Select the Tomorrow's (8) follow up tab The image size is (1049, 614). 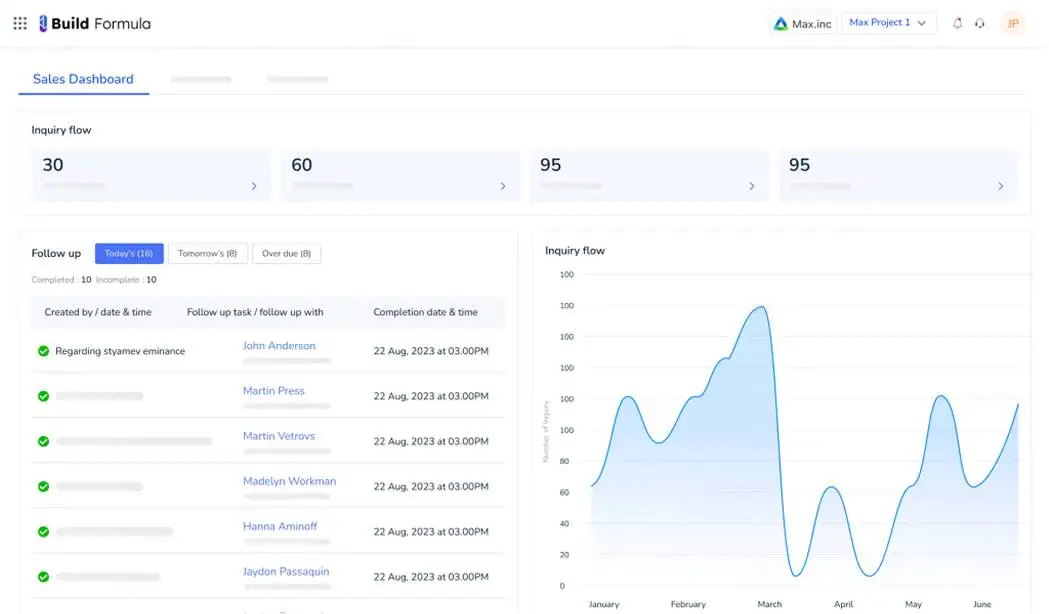[x=207, y=254]
